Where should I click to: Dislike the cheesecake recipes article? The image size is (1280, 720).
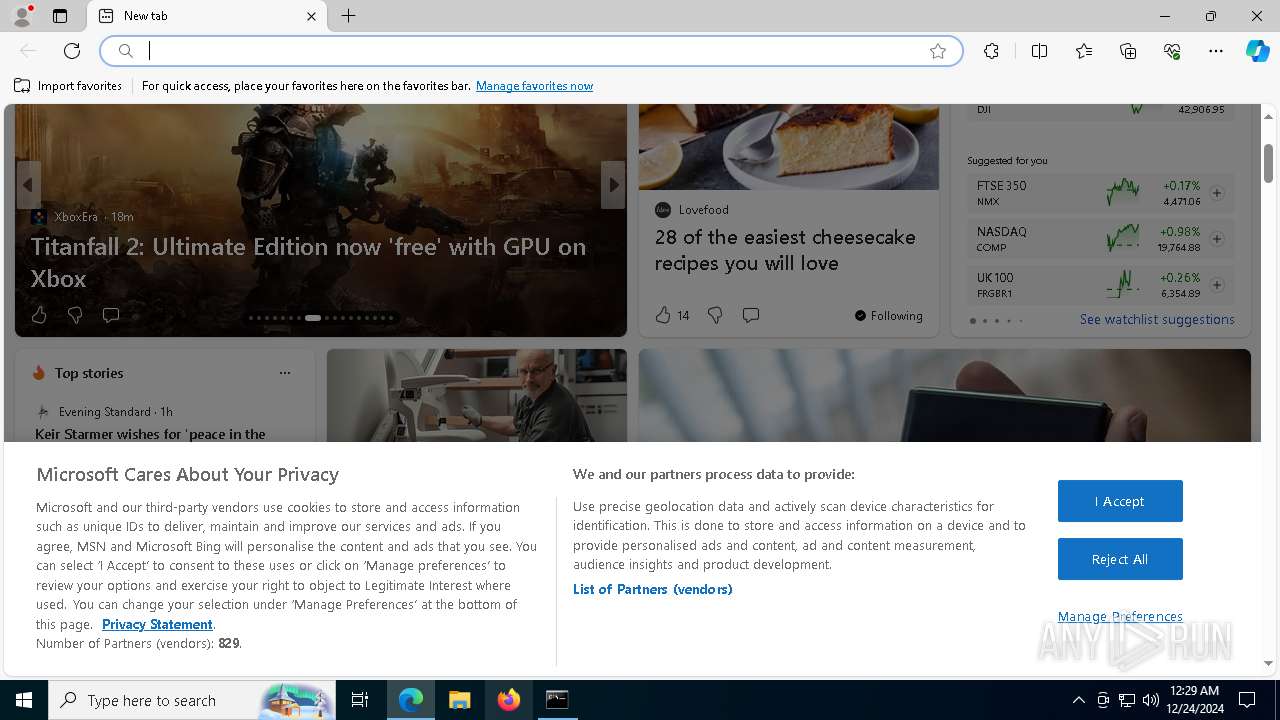click(715, 315)
